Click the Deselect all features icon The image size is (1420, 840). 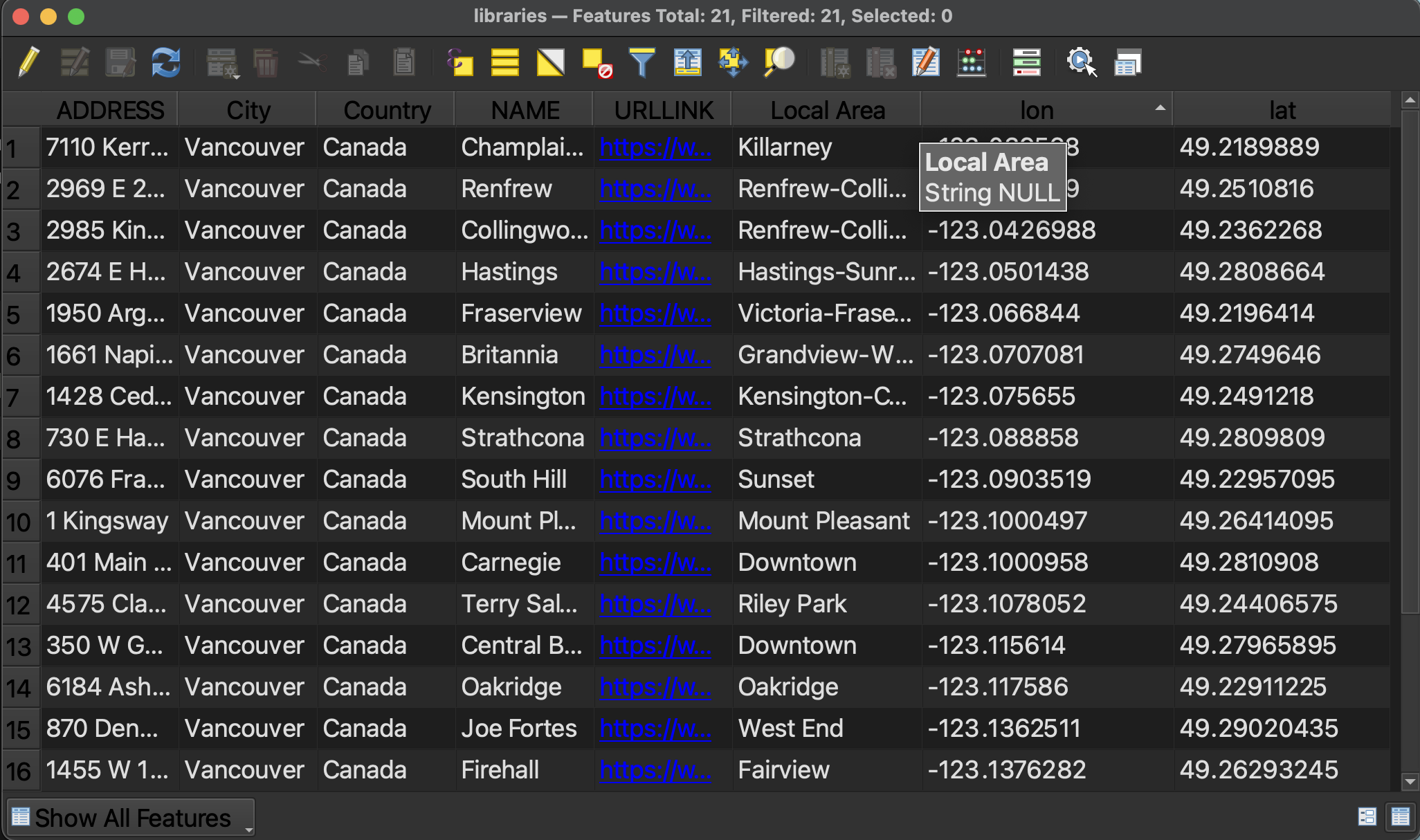click(x=596, y=63)
